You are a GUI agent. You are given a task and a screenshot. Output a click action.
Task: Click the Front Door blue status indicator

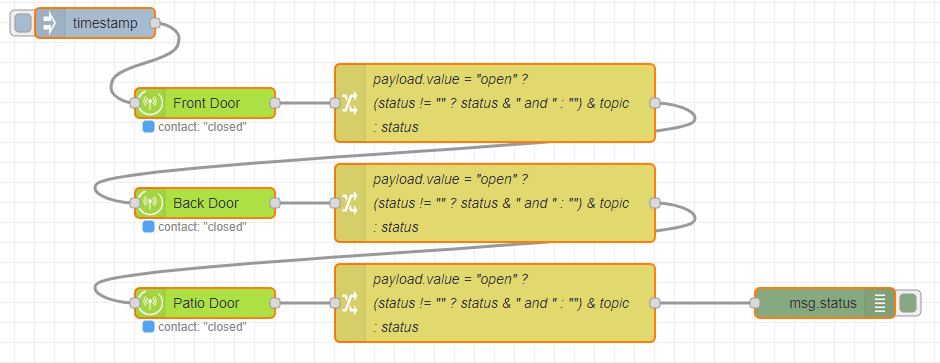(x=148, y=127)
